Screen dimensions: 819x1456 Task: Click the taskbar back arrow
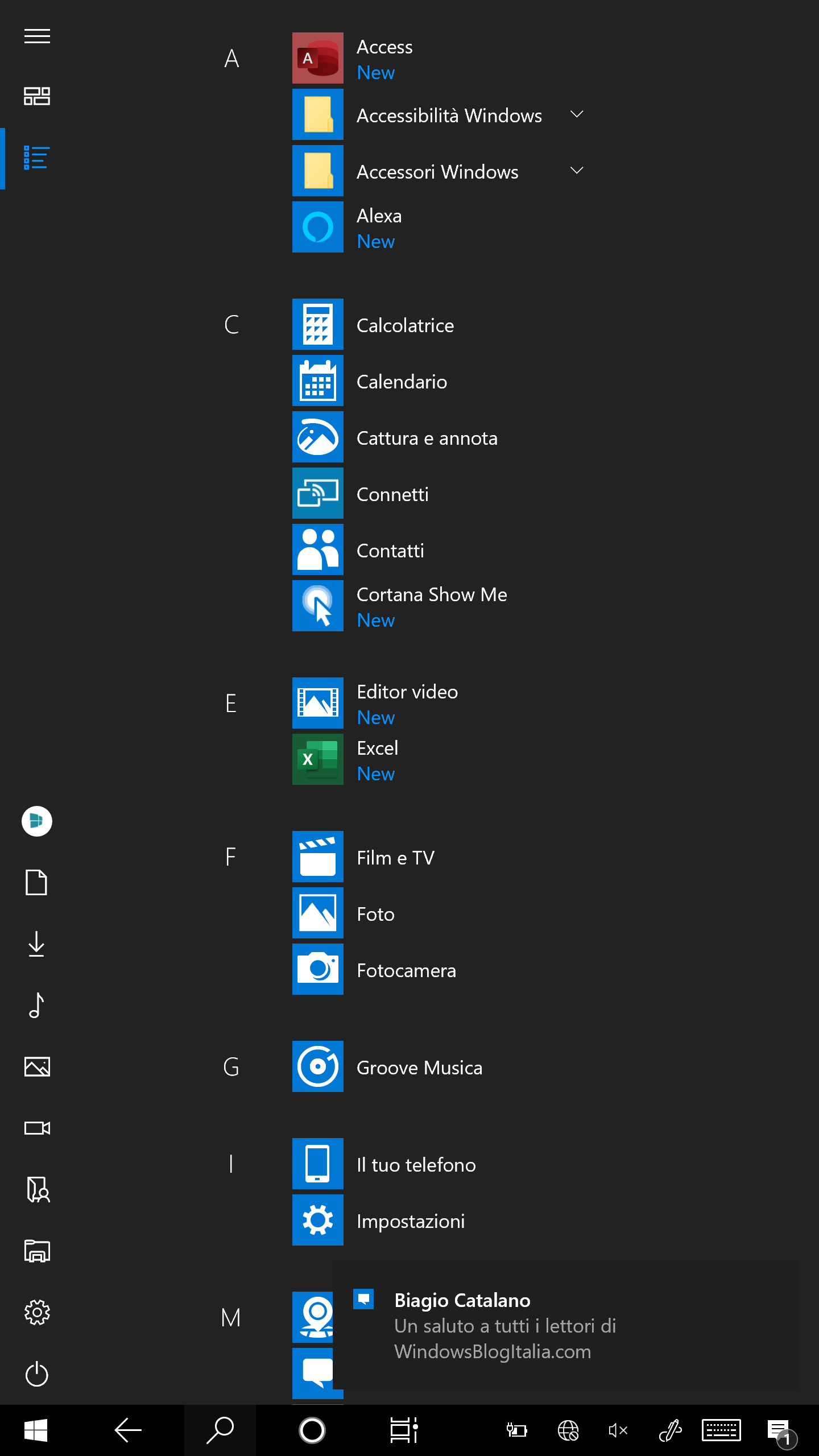point(128,1430)
